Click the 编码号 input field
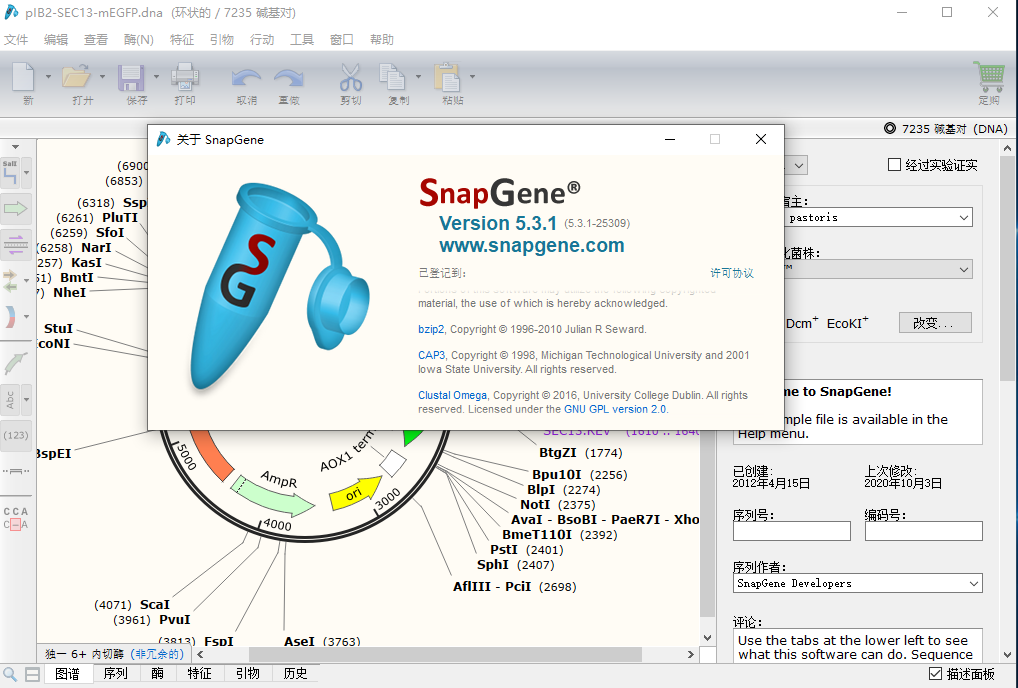Viewport: 1018px width, 688px height. point(923,531)
